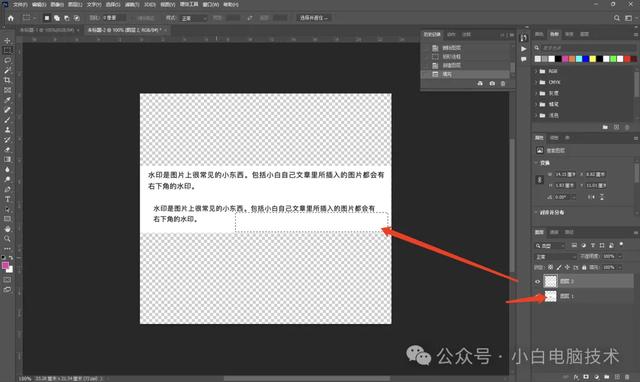Select layer 图层 2 thumbnail
The image size is (640, 382).
pos(551,281)
